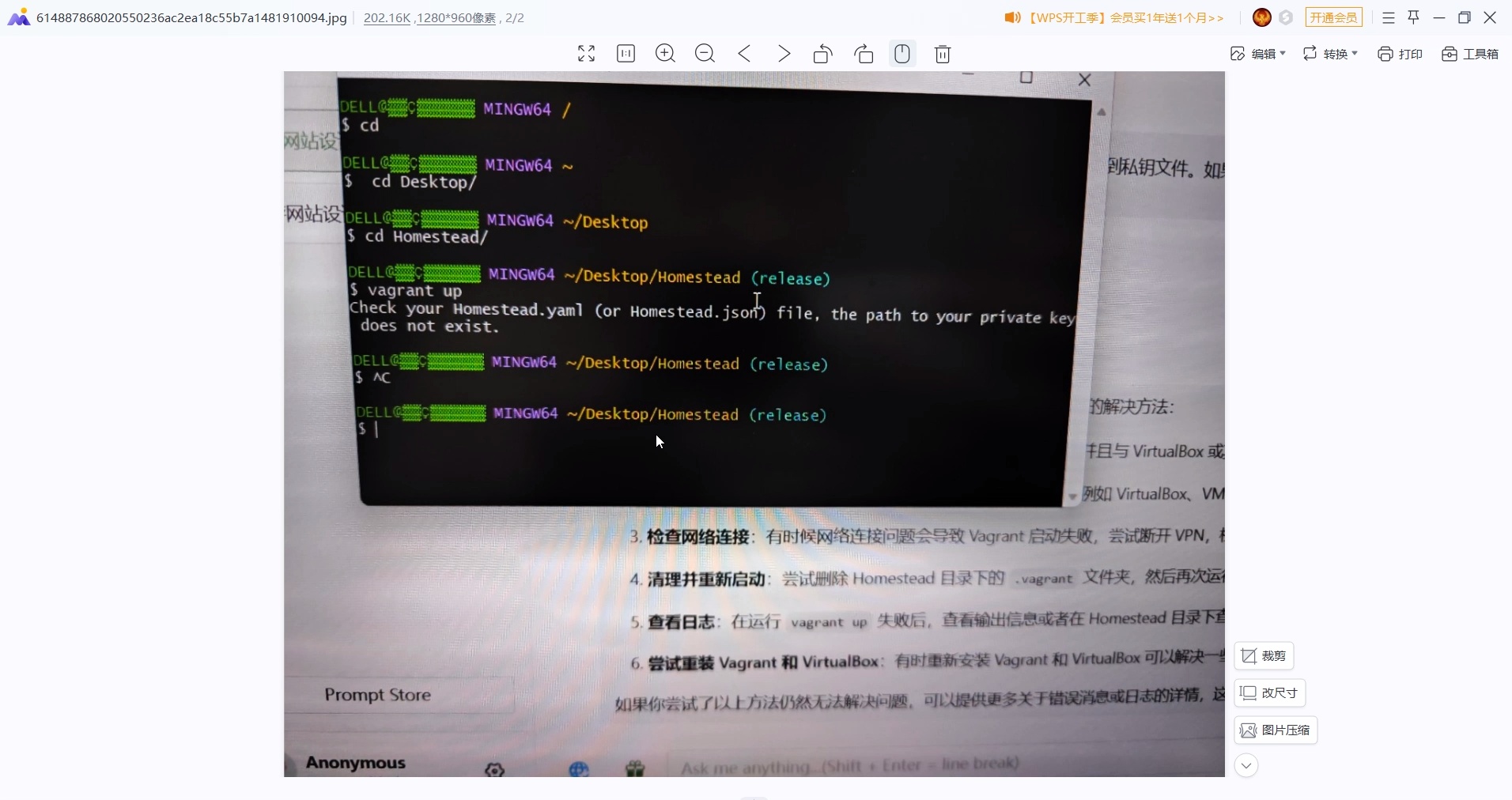Collapse the side tools with the chevron

(1246, 766)
